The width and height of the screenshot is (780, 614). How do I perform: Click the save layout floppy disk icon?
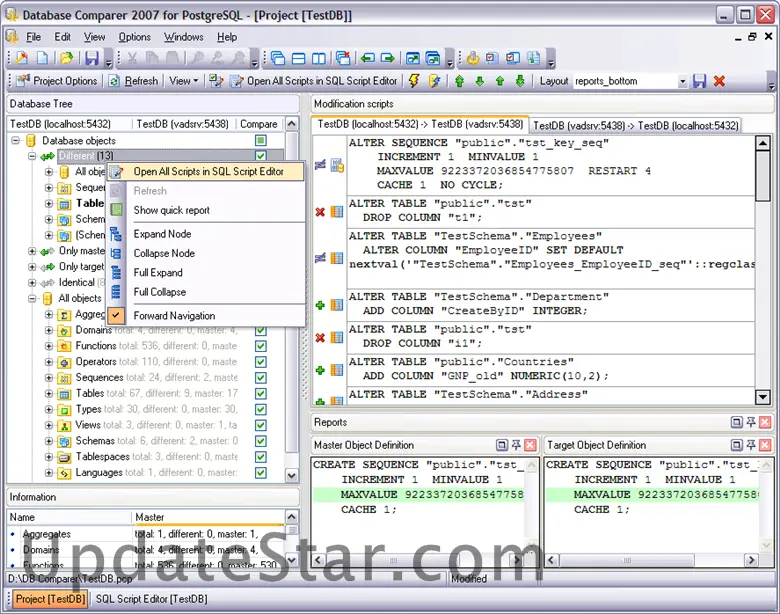(x=699, y=81)
